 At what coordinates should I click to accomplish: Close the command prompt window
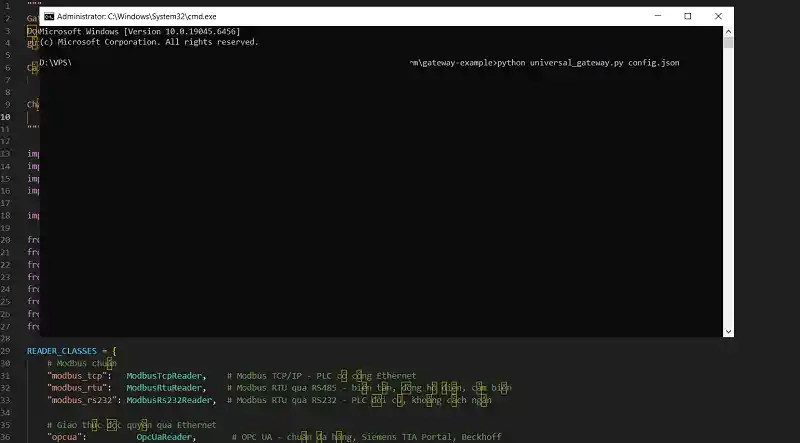718,16
